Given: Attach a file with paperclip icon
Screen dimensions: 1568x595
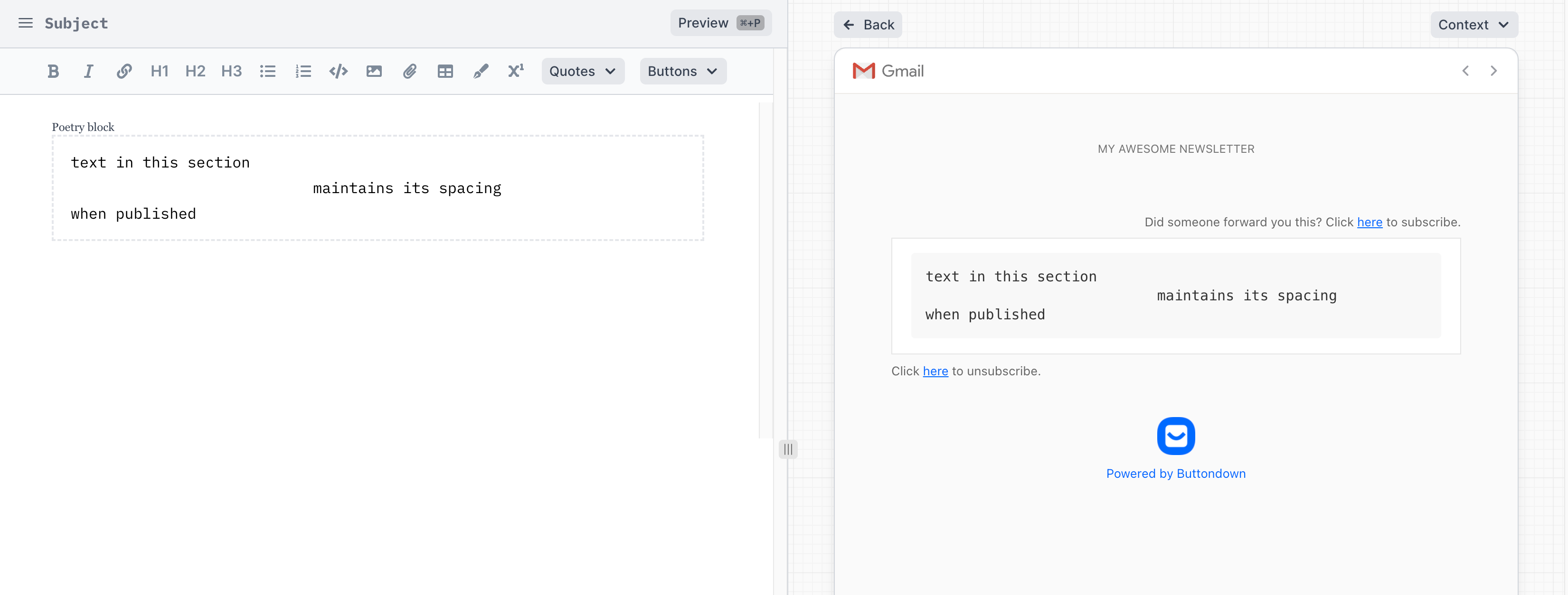Looking at the screenshot, I should [410, 71].
